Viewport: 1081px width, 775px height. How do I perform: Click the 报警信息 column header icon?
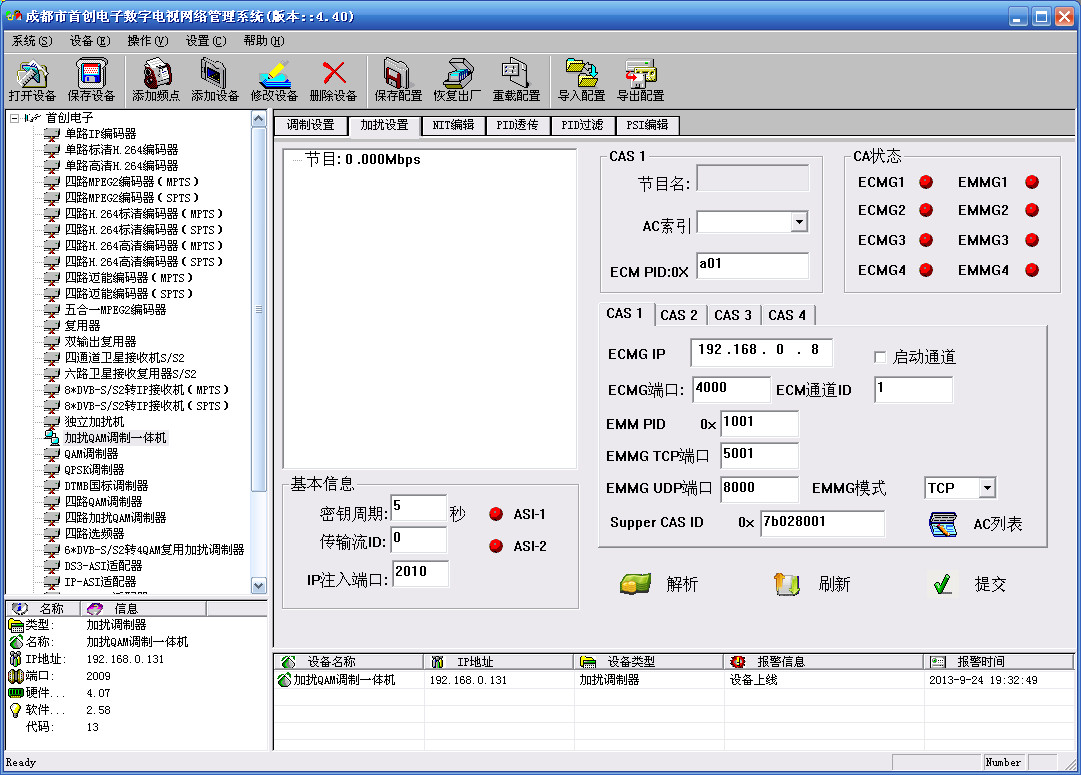[x=738, y=661]
